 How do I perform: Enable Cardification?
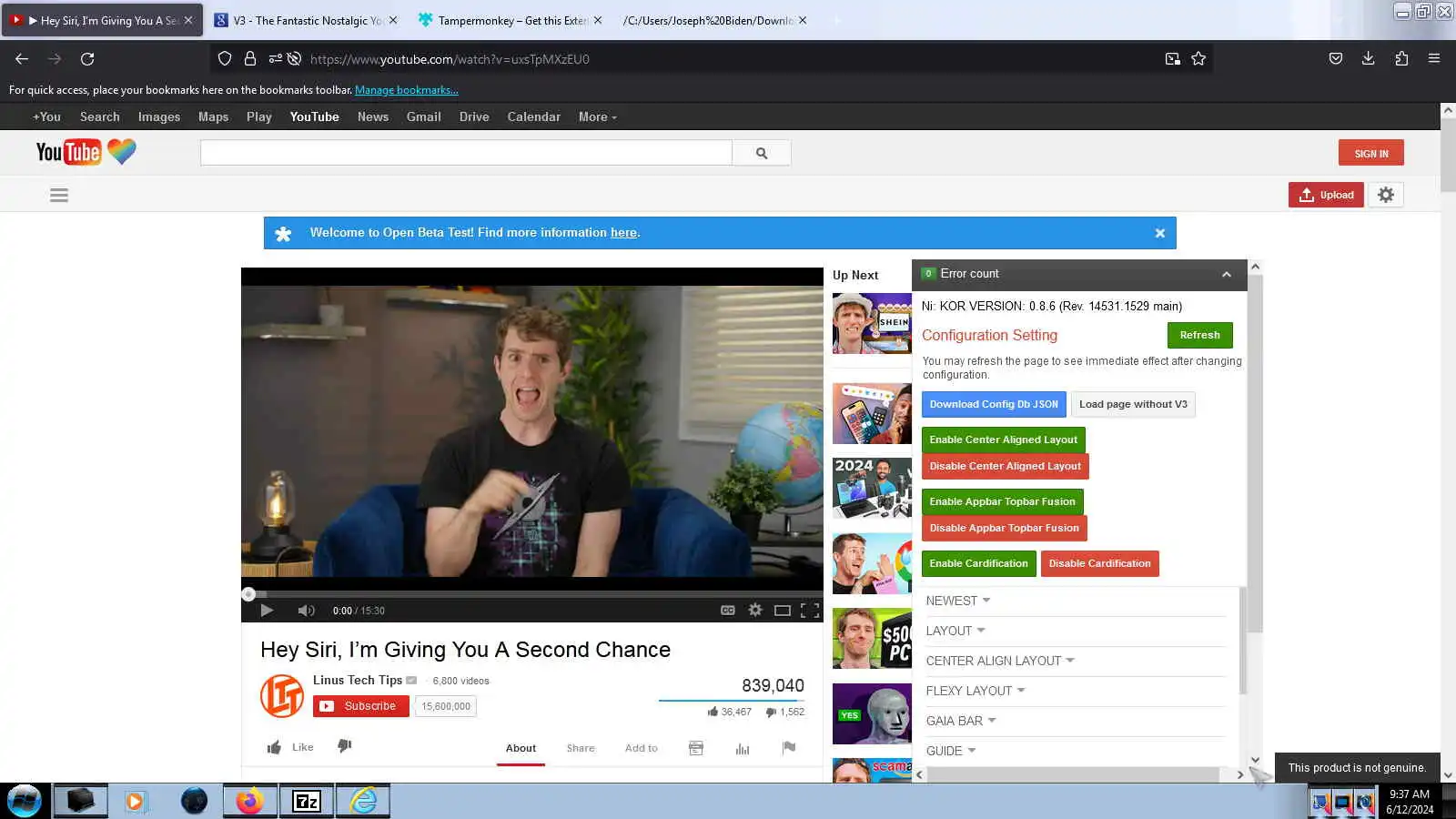[x=978, y=563]
